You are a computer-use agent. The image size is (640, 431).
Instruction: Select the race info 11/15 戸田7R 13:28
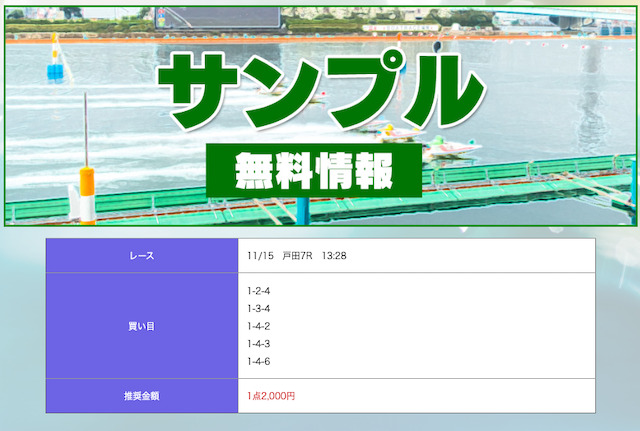297,256
